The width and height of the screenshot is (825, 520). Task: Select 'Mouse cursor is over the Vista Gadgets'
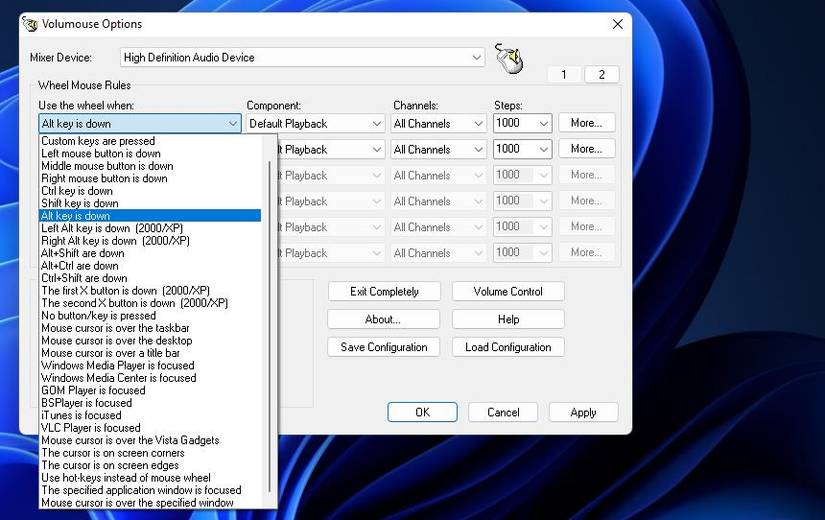pos(150,440)
